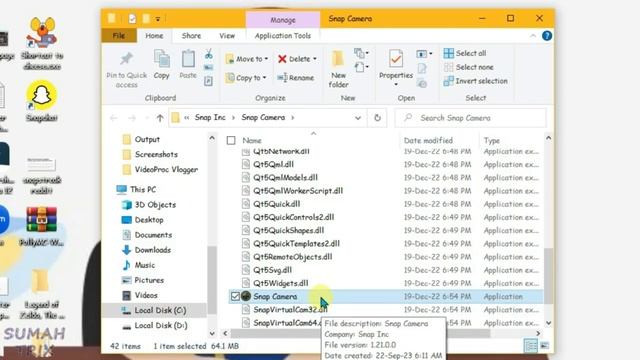
Task: Click Snap Inc in the breadcrumb
Action: tap(210, 118)
